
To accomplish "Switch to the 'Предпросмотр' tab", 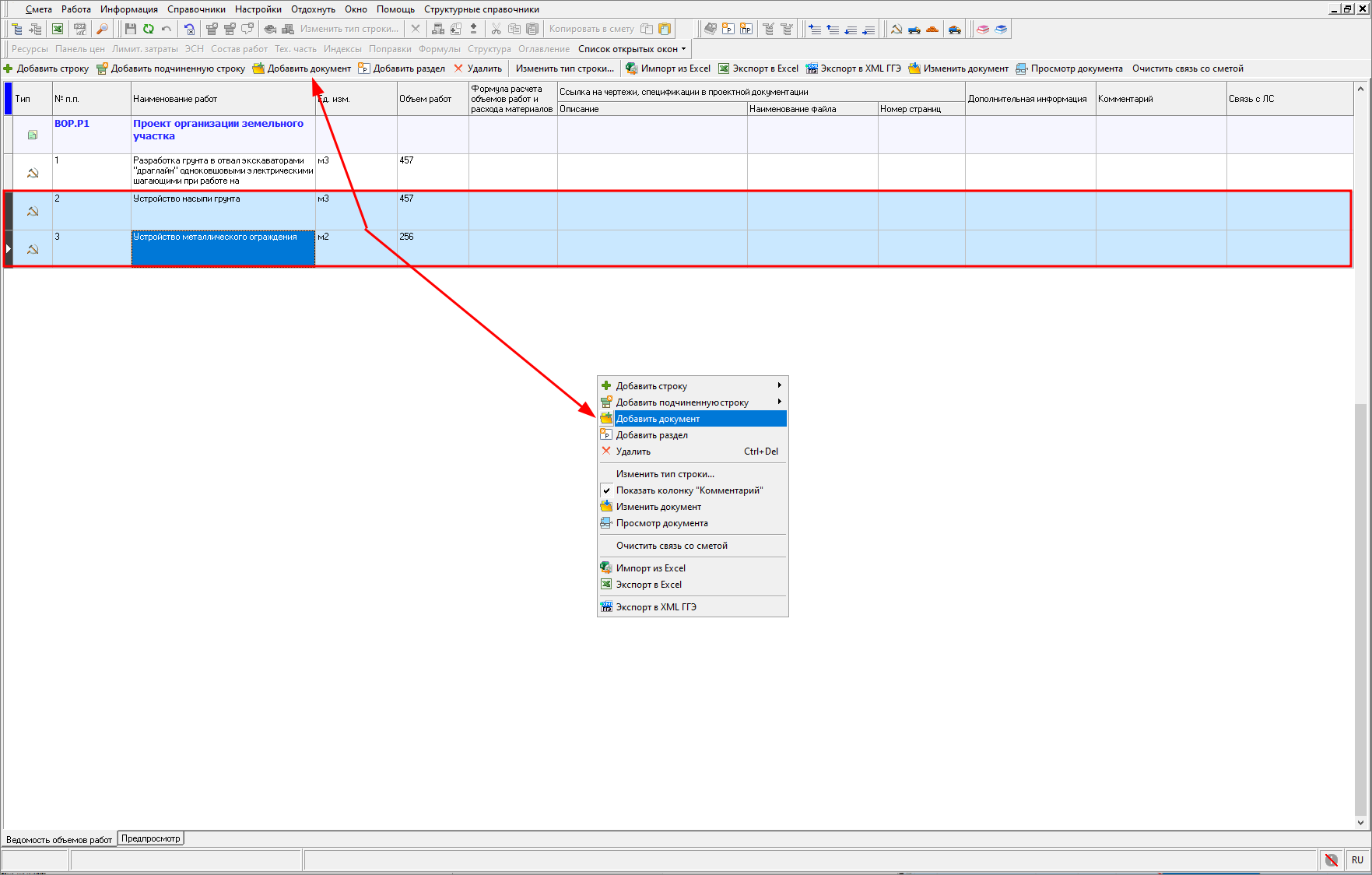I will [x=151, y=838].
